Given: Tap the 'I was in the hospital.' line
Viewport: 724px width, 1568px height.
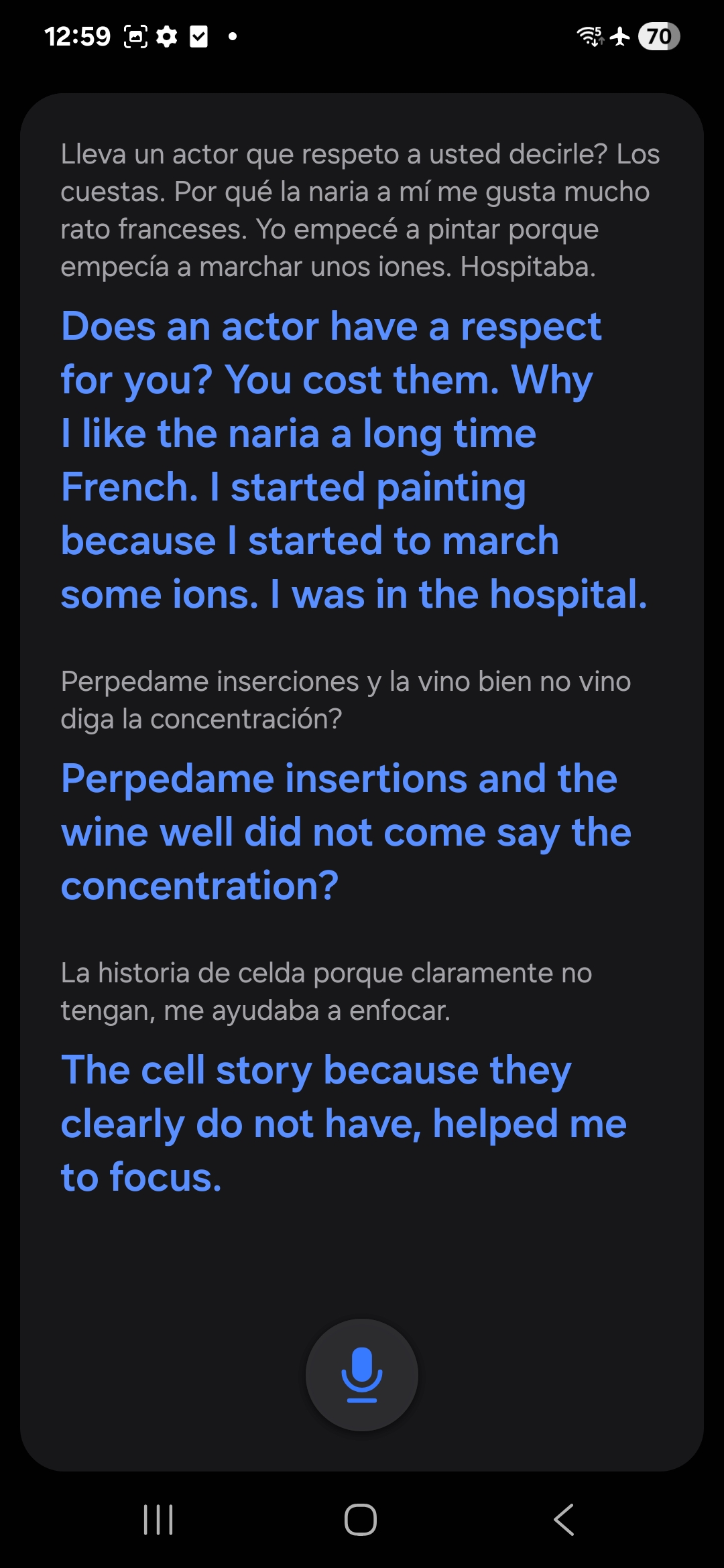Looking at the screenshot, I should tap(460, 594).
